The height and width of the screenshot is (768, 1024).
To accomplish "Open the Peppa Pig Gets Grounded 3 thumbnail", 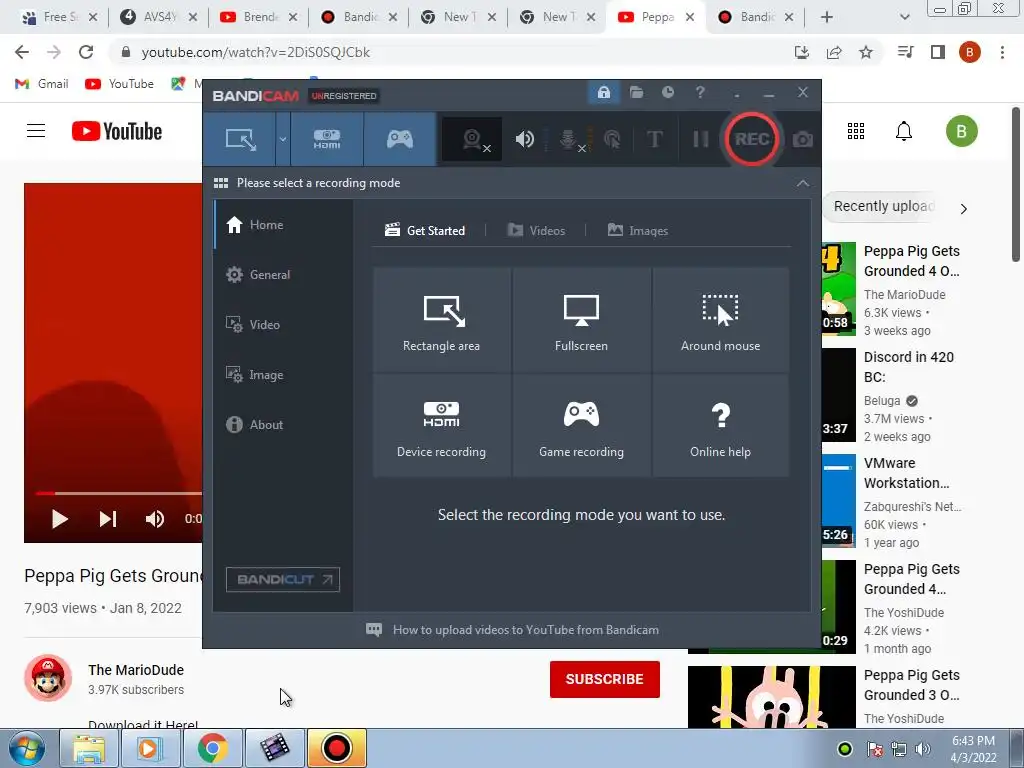I will point(771,697).
